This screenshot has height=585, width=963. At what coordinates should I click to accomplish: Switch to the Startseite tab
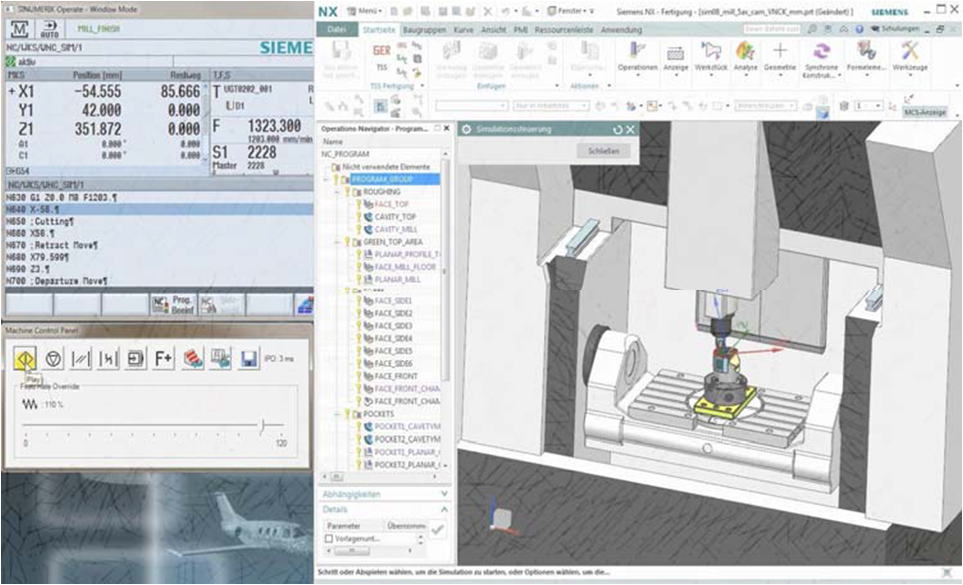coord(379,29)
